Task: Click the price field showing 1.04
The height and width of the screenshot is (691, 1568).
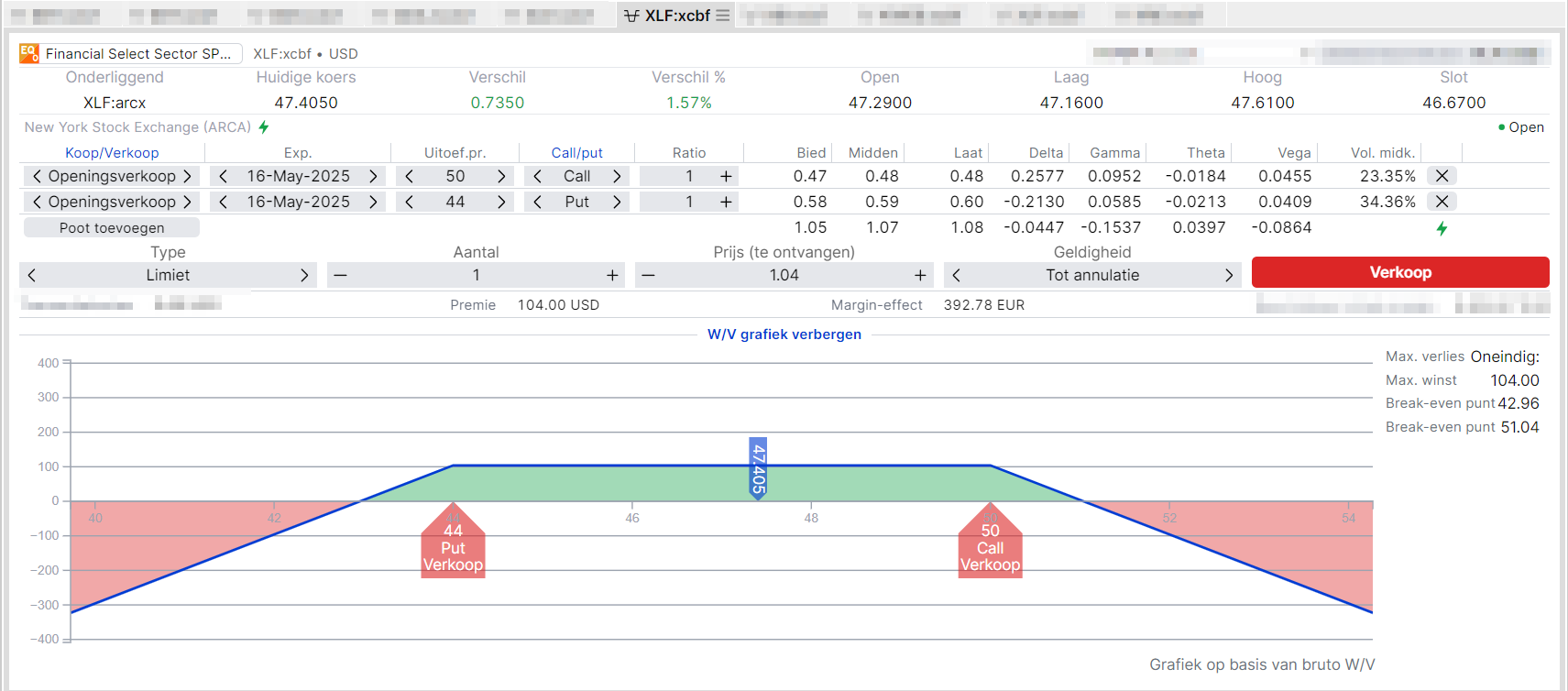Action: tap(784, 275)
